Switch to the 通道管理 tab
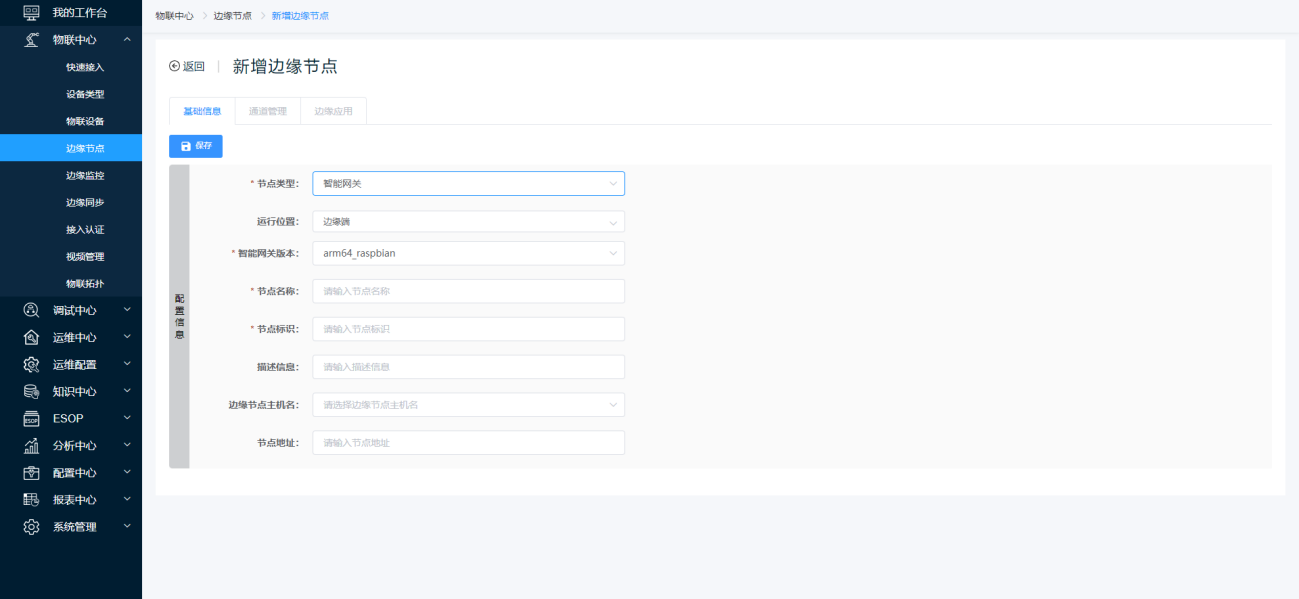 click(x=267, y=111)
